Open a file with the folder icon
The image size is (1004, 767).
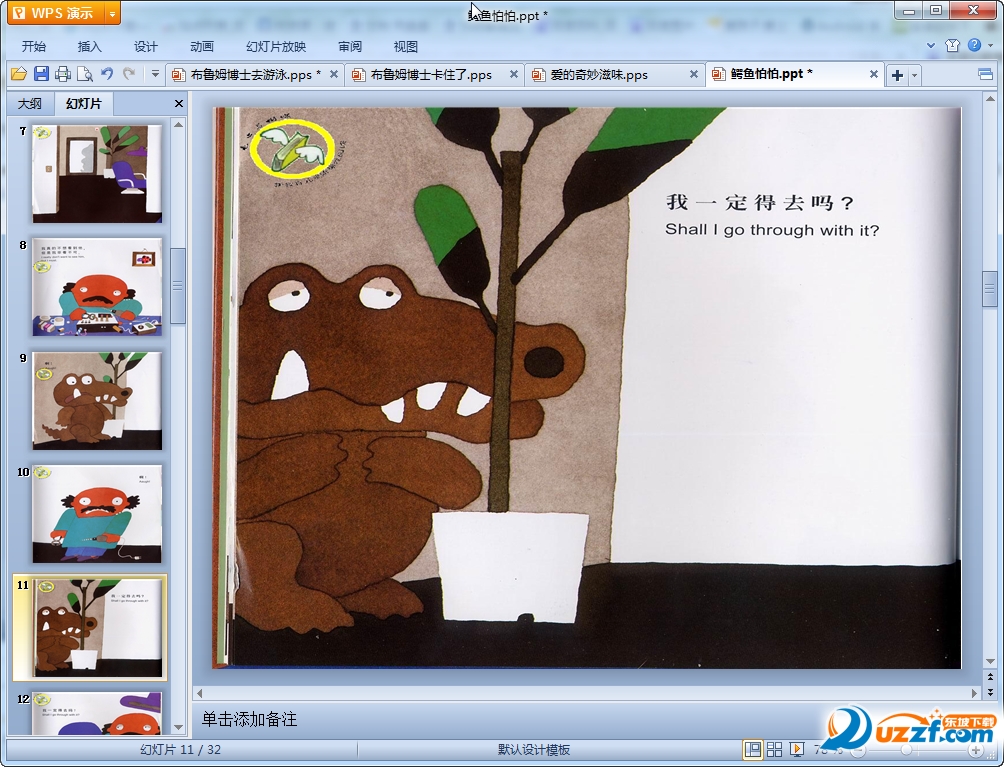point(19,74)
